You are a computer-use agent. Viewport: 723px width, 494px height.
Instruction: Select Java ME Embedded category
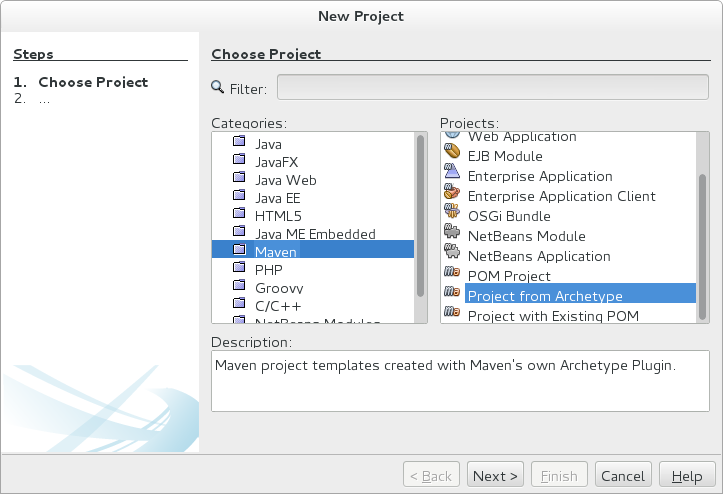click(x=315, y=234)
